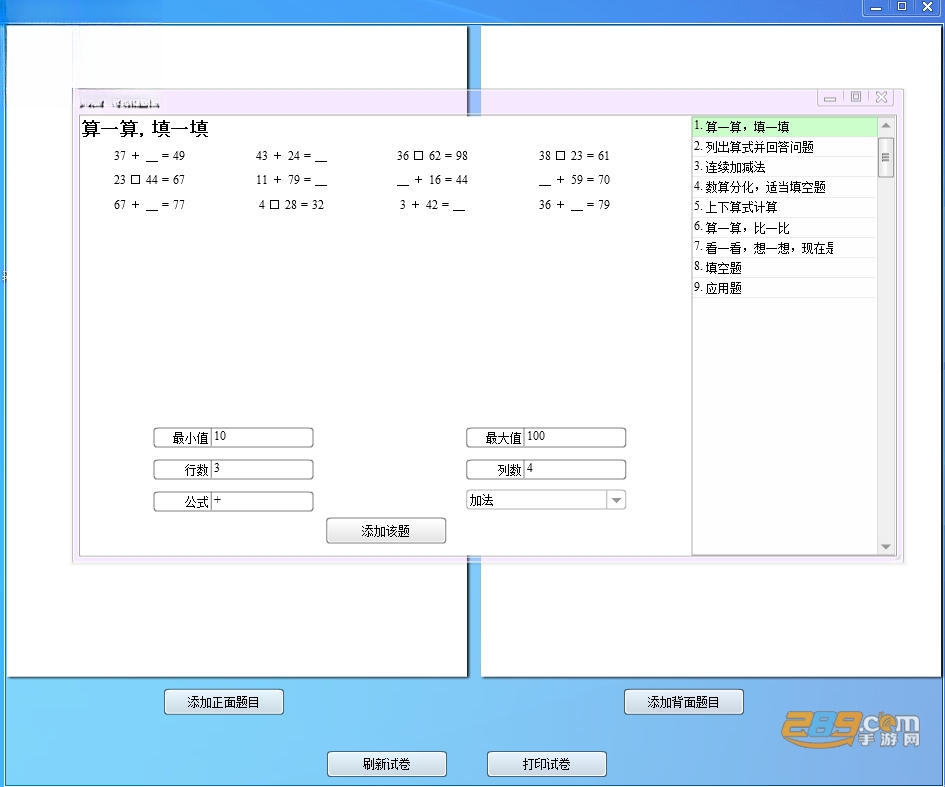The height and width of the screenshot is (787, 945).
Task: Click the equation 37 + __ = 49
Action: click(149, 156)
